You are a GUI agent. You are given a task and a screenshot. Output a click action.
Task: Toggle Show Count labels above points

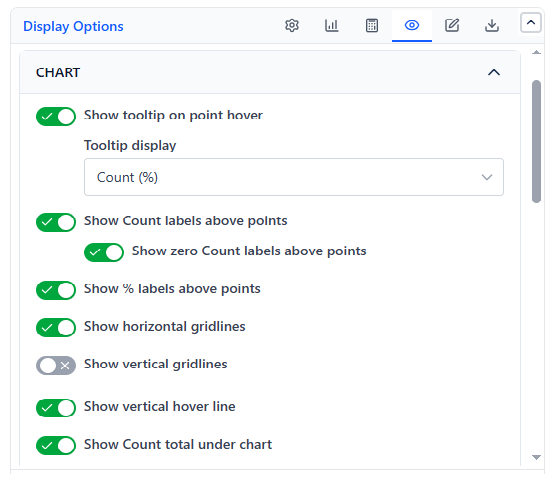pyautogui.click(x=56, y=222)
